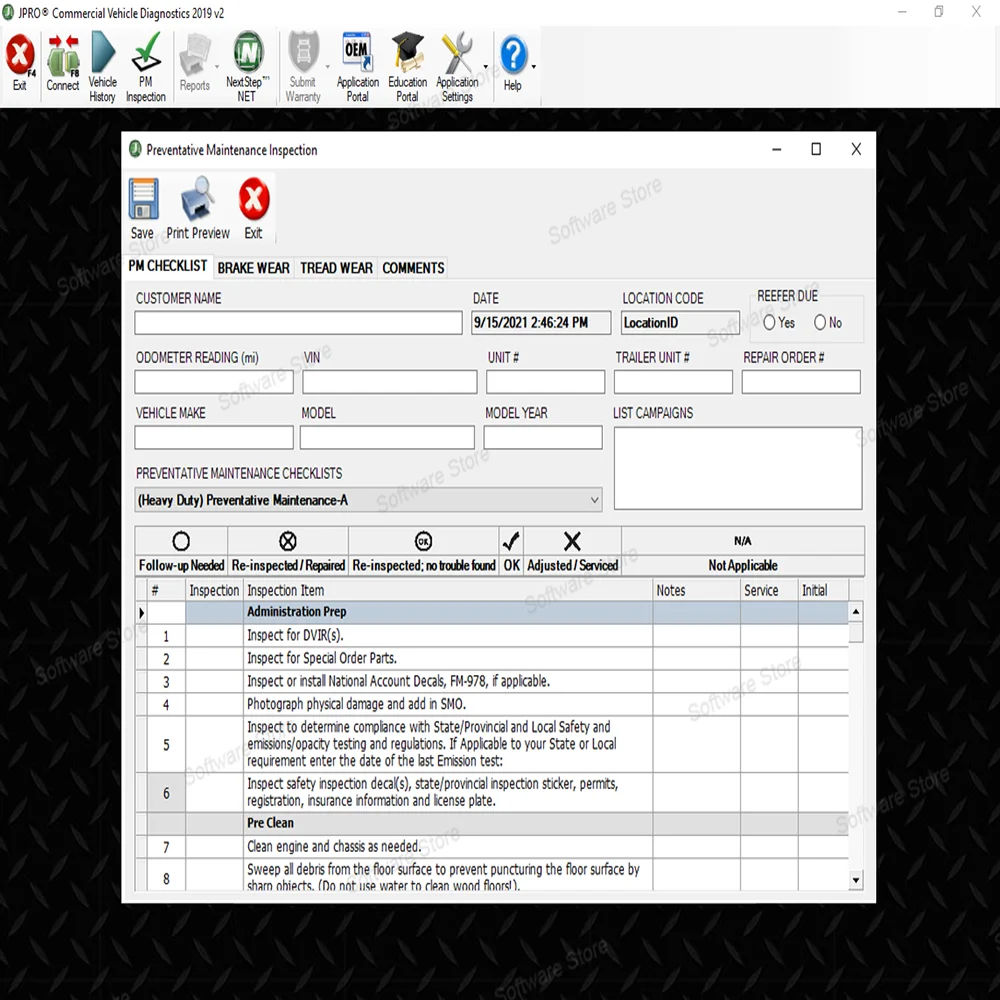Switch to the COMMENTS tab
1000x1000 pixels.
pyautogui.click(x=413, y=268)
